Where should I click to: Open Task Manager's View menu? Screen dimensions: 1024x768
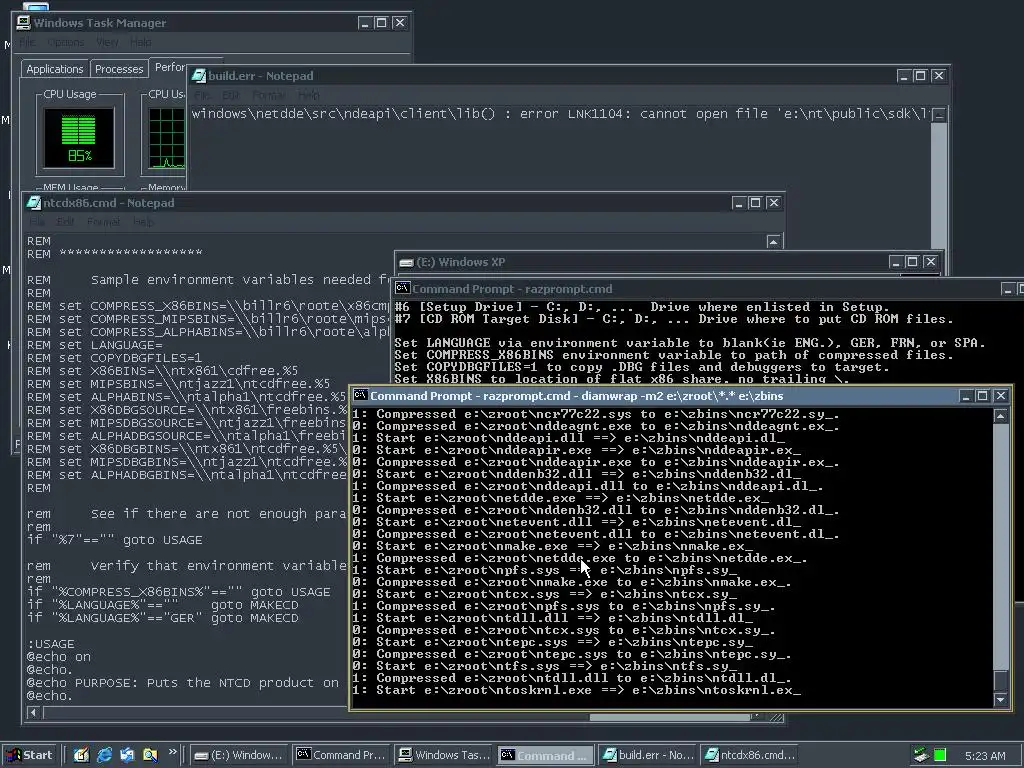coord(107,42)
